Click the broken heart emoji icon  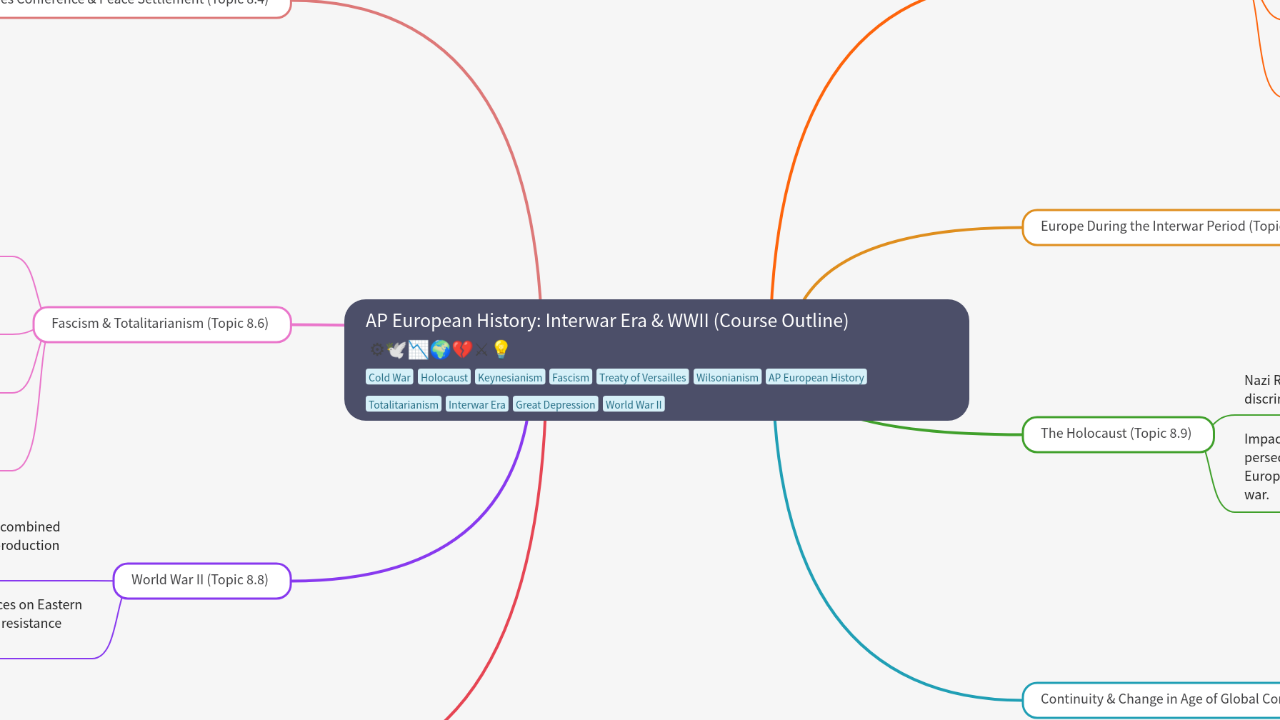(x=461, y=350)
